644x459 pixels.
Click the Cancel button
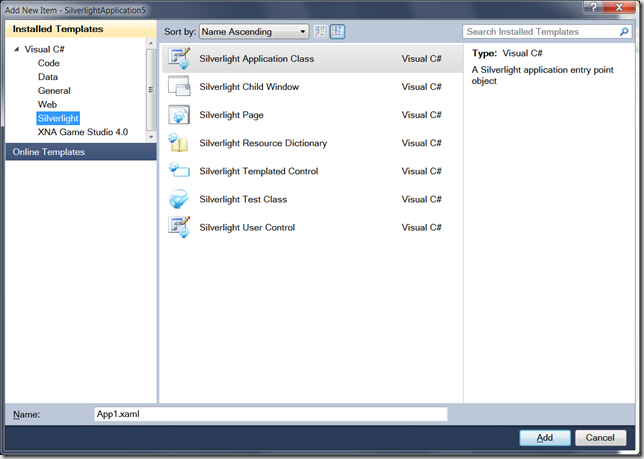(x=600, y=438)
